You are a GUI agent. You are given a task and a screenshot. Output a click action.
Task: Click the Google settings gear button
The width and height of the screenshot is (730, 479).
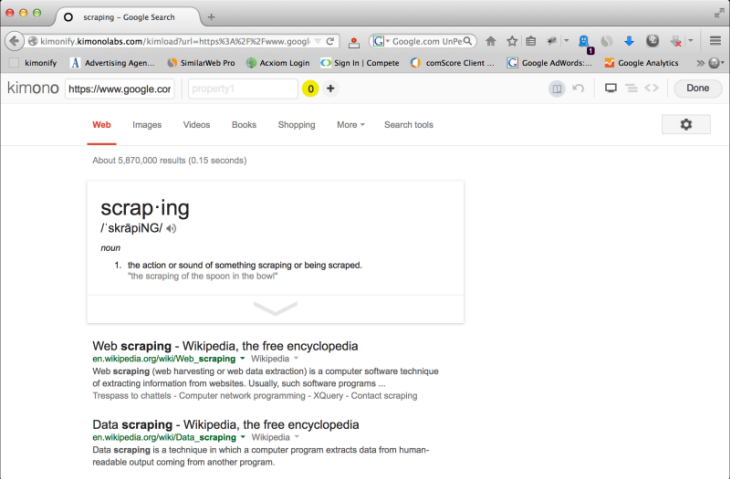[x=686, y=125]
